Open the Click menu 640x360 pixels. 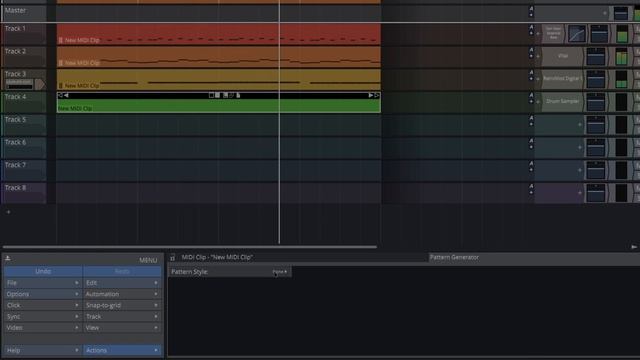pos(42,305)
